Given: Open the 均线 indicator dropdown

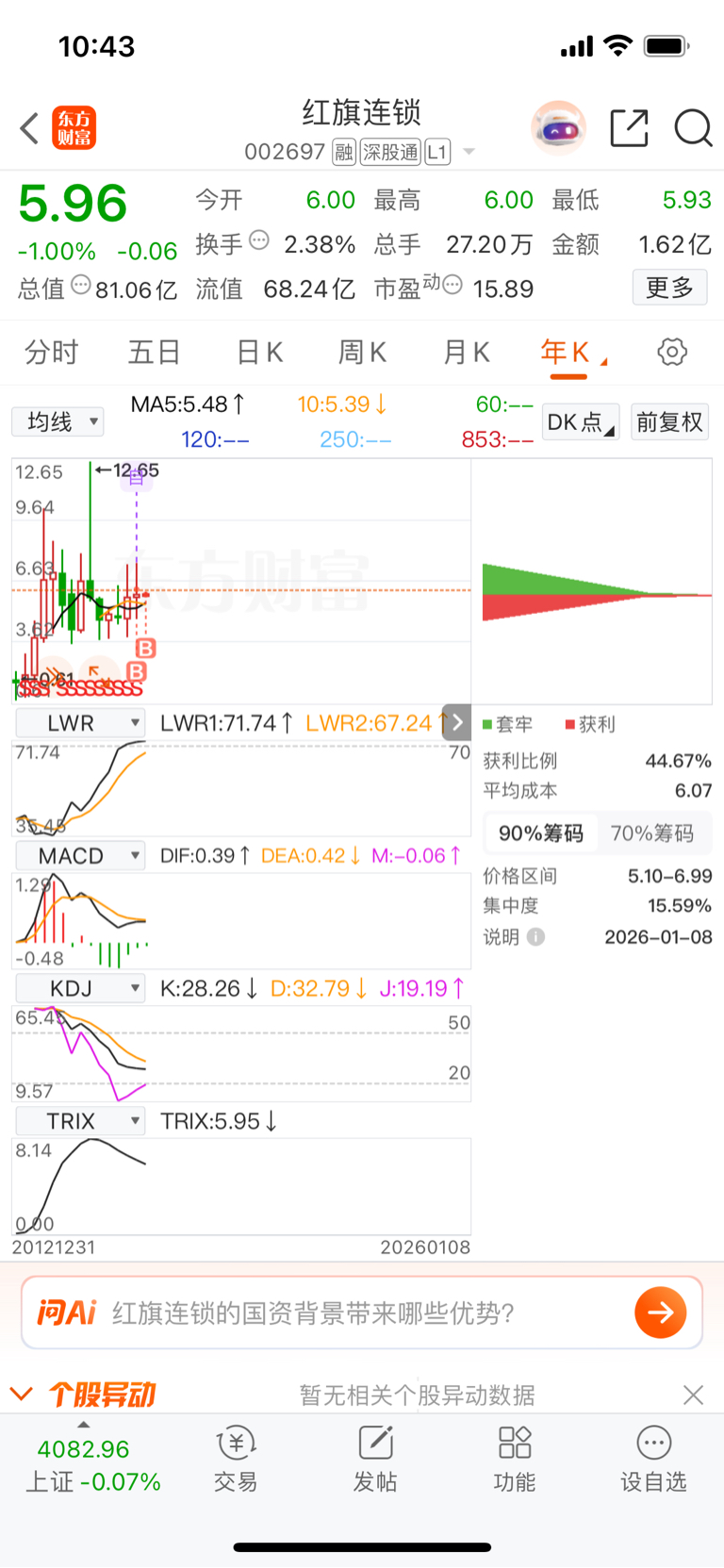Looking at the screenshot, I should [x=58, y=421].
